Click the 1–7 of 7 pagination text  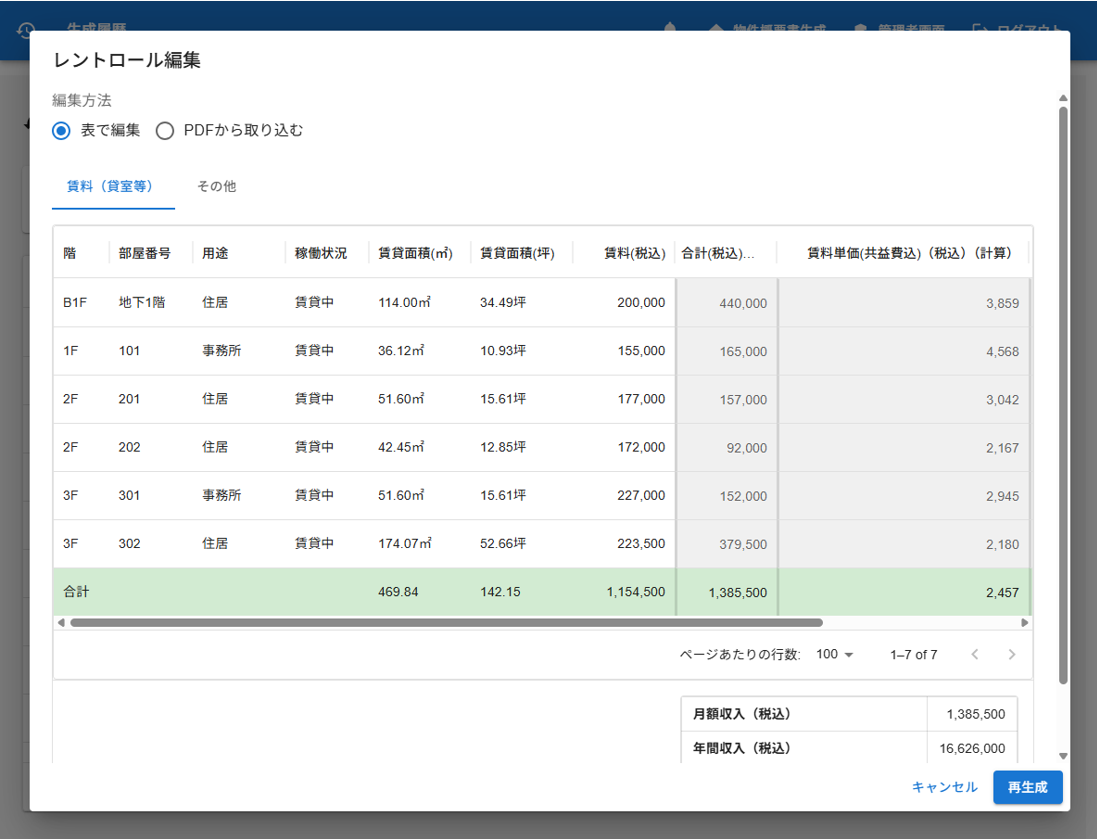tap(913, 654)
